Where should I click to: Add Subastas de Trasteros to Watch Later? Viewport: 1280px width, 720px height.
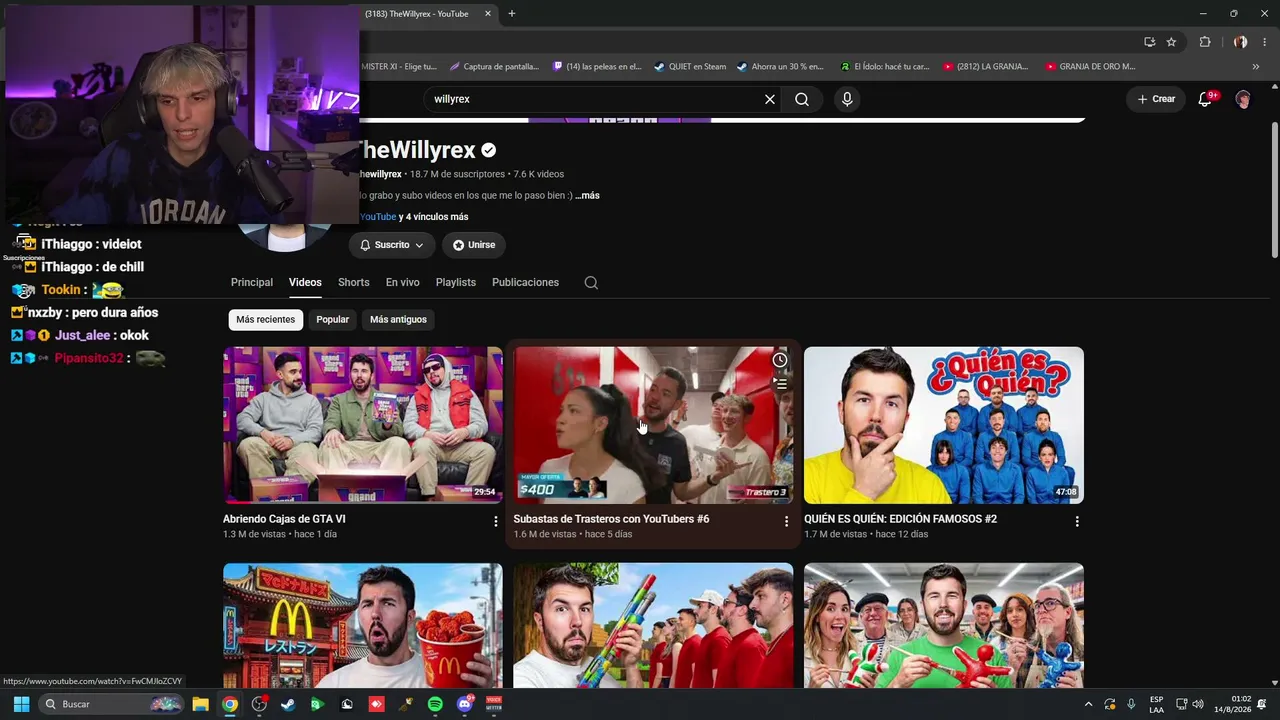tap(780, 360)
